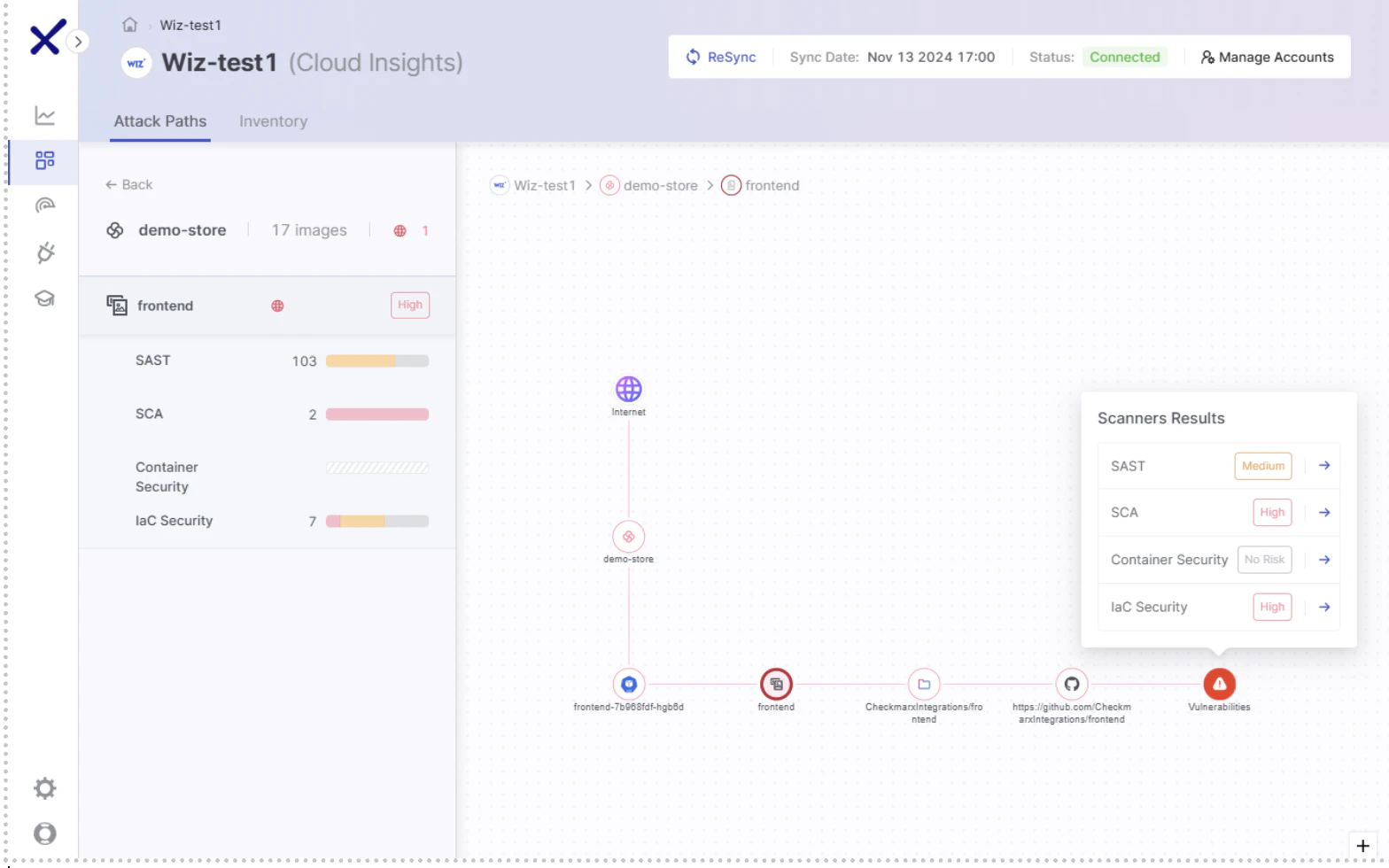The width and height of the screenshot is (1389, 868).
Task: Open the user profile icon in sidebar
Action: 45,833
